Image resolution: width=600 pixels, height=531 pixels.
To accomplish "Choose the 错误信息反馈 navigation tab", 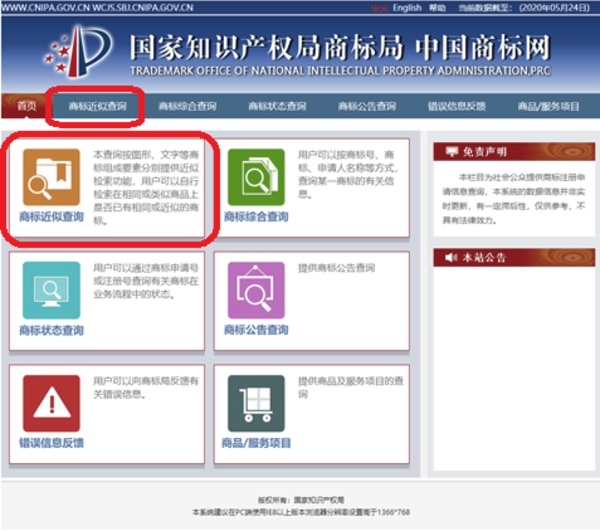I will pyautogui.click(x=457, y=106).
